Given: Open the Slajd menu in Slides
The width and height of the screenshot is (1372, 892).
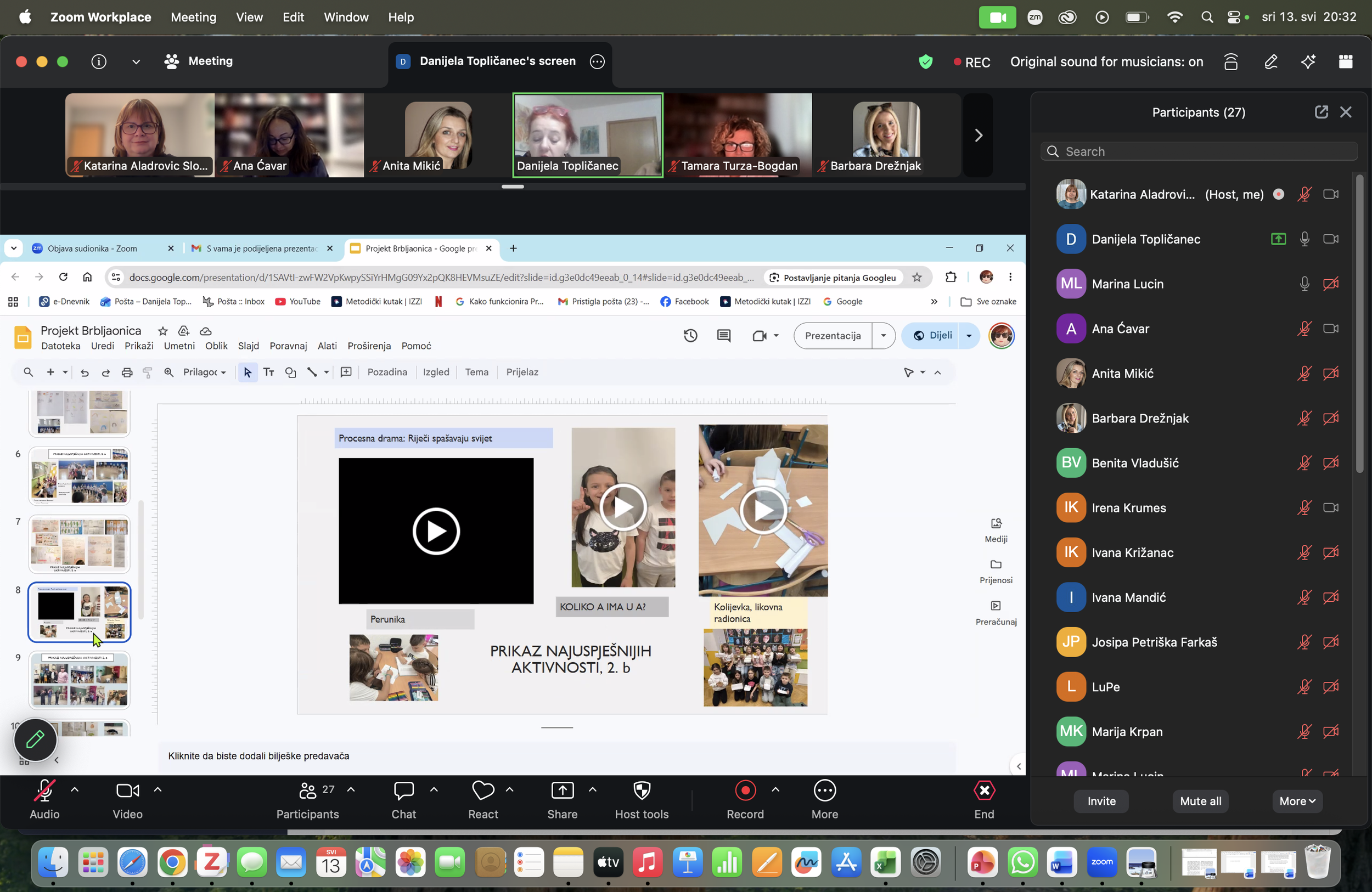Looking at the screenshot, I should point(249,346).
